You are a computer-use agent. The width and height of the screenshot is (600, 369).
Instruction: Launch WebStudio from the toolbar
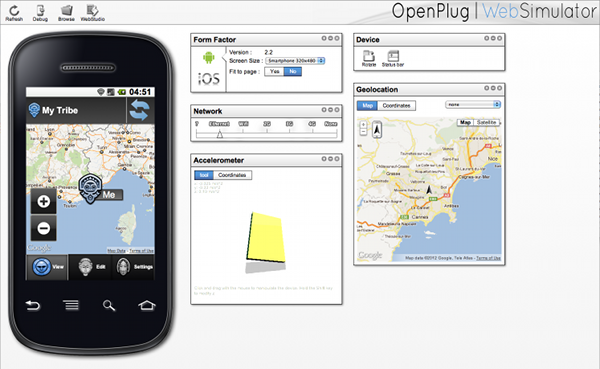[x=92, y=13]
